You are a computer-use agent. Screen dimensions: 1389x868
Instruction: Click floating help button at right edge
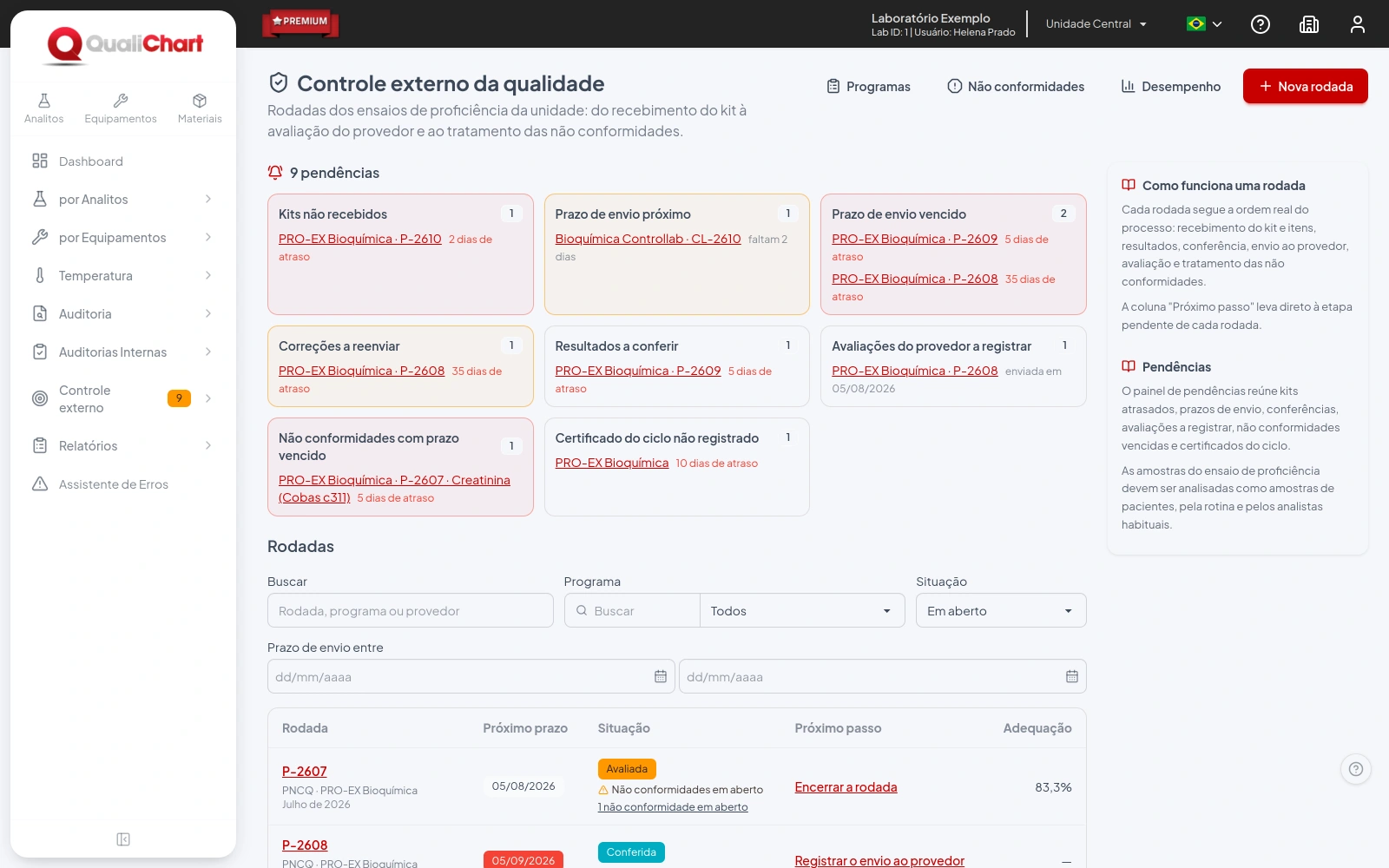click(1356, 769)
